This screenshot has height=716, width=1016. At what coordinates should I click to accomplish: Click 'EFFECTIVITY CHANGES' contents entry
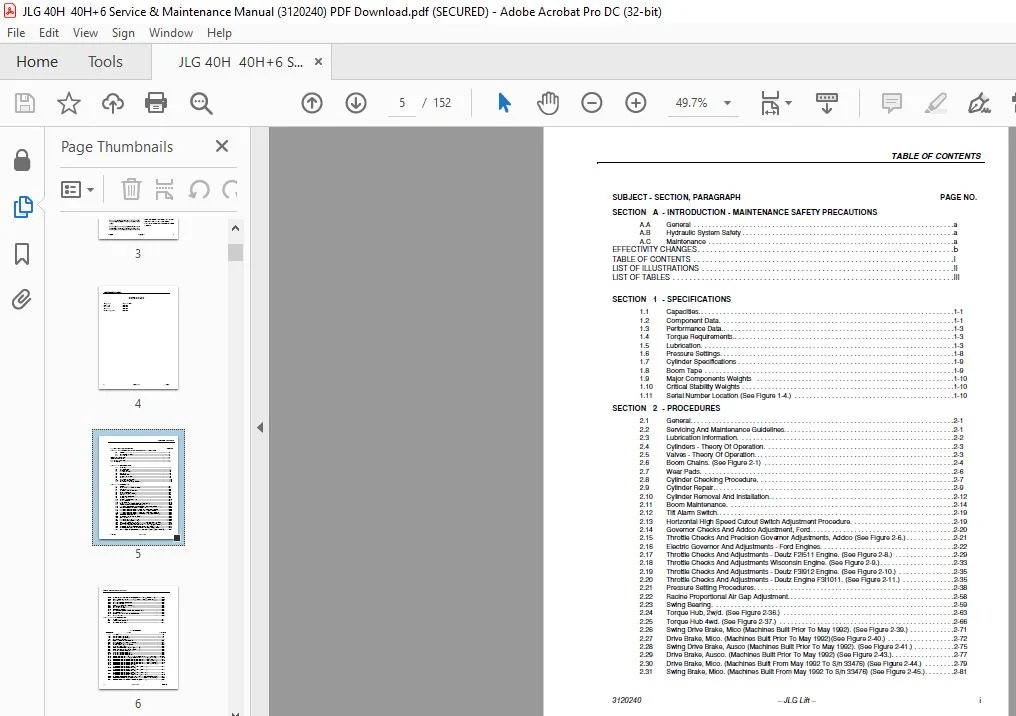tap(654, 249)
